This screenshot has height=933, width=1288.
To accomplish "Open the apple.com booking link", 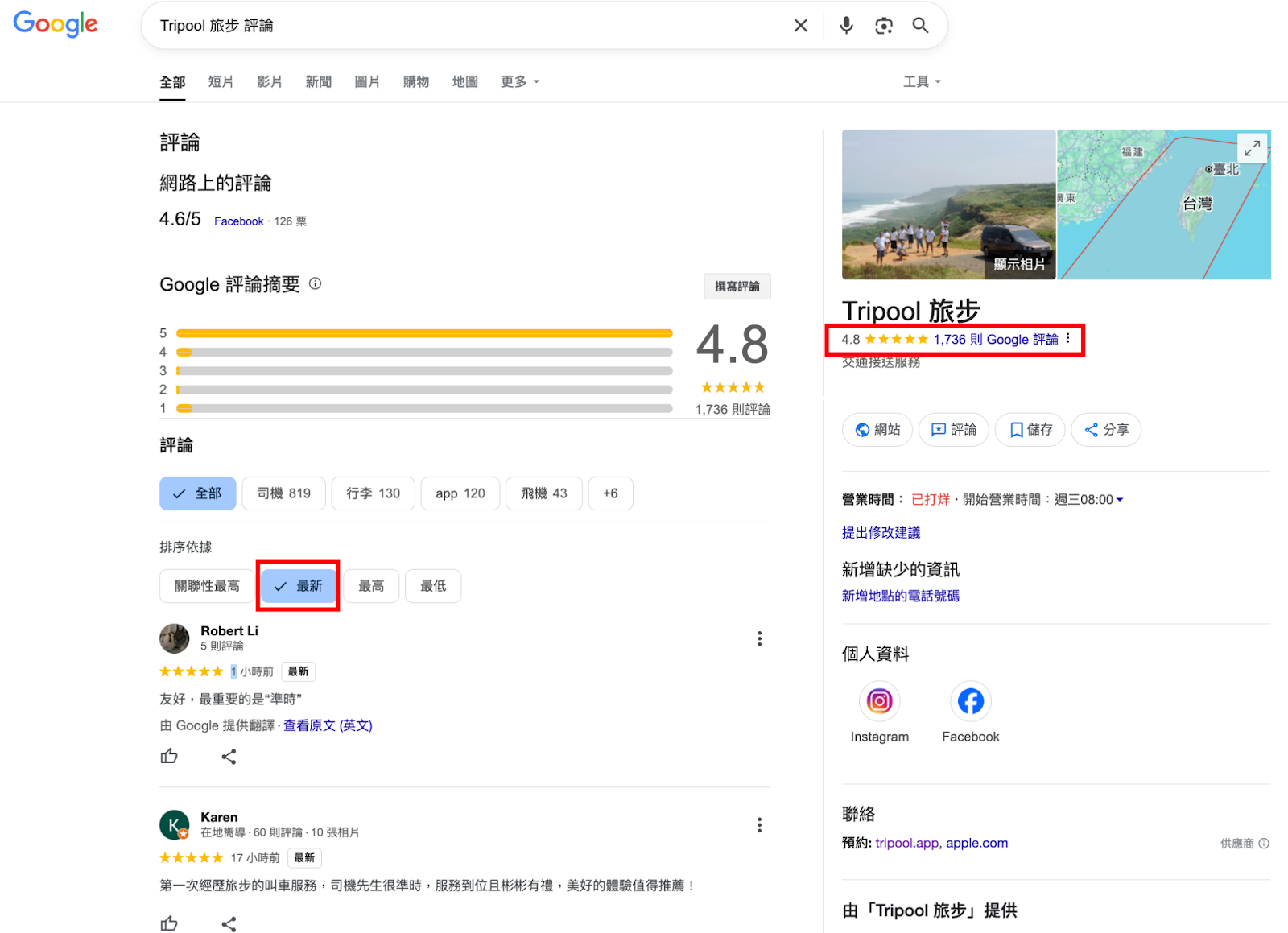I will [977, 843].
